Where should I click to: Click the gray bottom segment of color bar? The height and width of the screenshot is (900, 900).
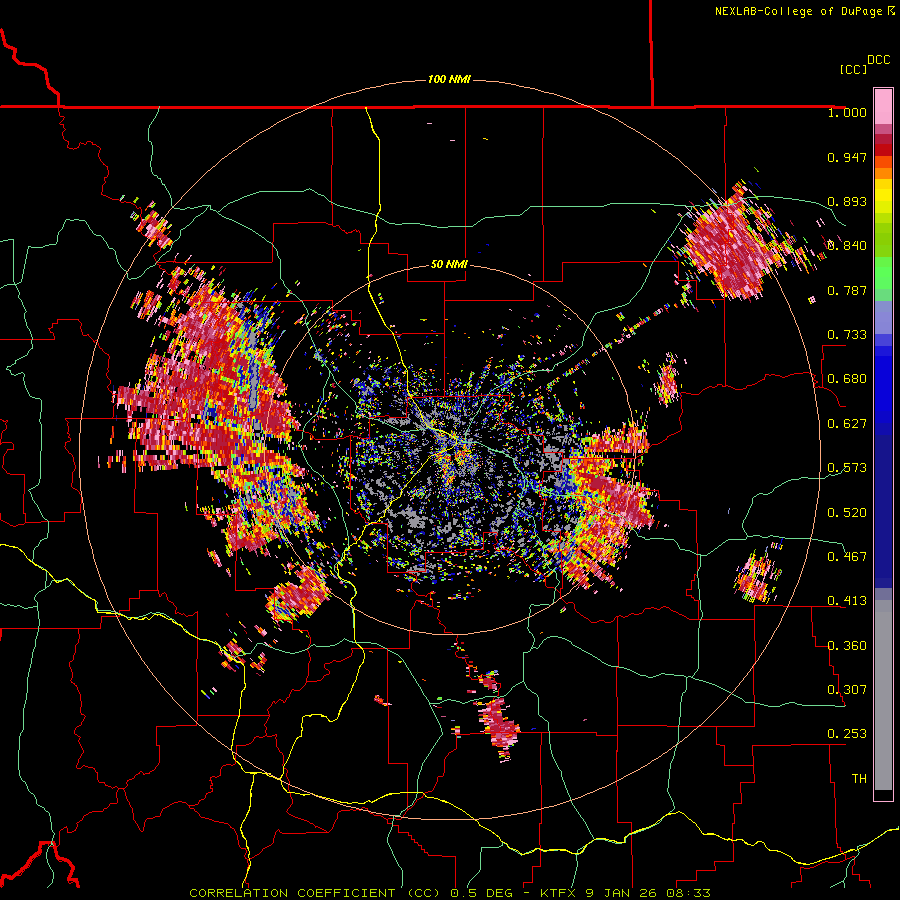click(883, 695)
